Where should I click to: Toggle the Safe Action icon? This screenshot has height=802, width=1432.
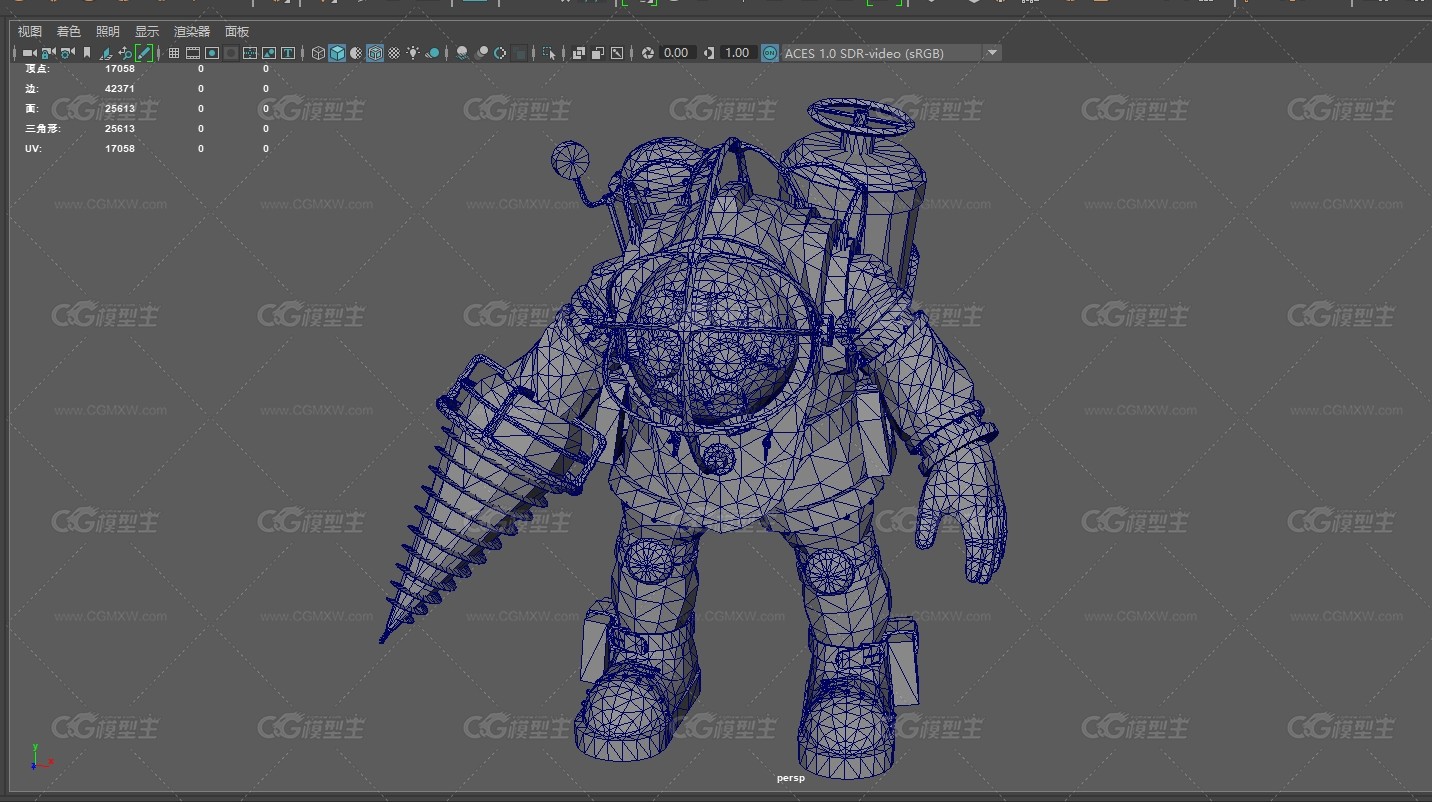pyautogui.click(x=269, y=53)
